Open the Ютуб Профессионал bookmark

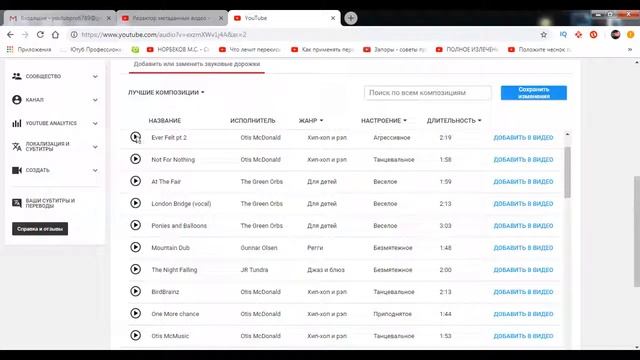[91, 49]
